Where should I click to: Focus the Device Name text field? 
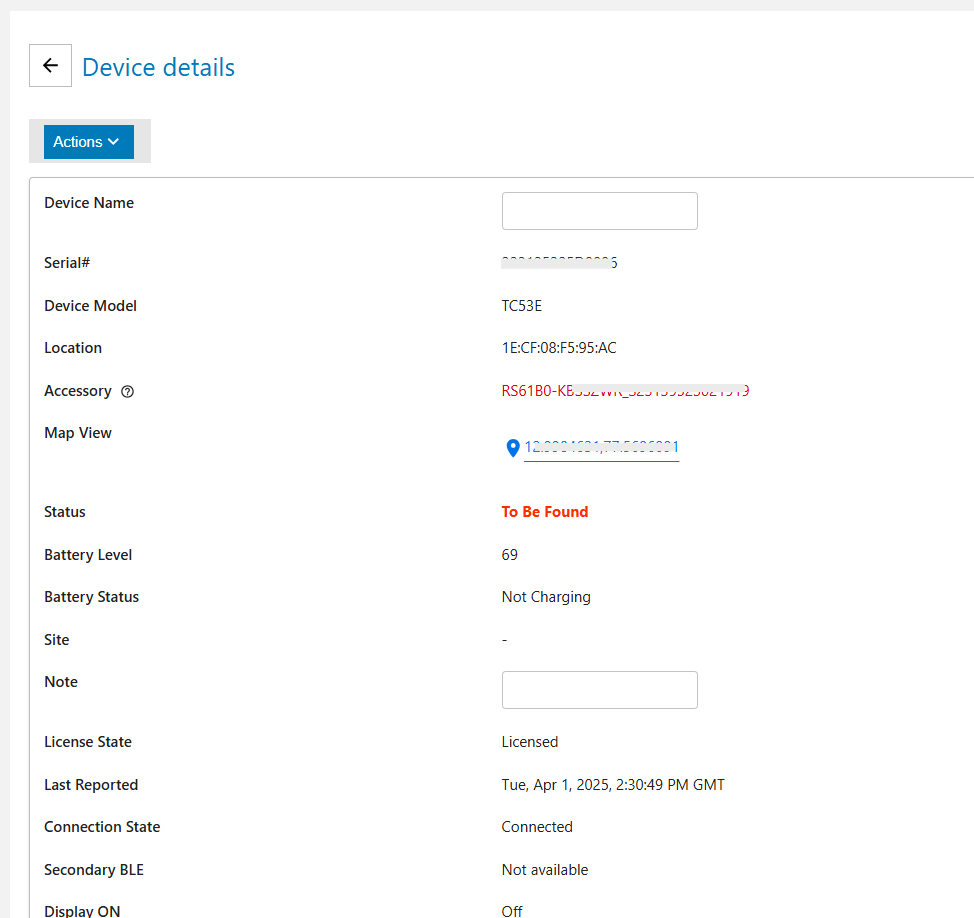tap(599, 211)
